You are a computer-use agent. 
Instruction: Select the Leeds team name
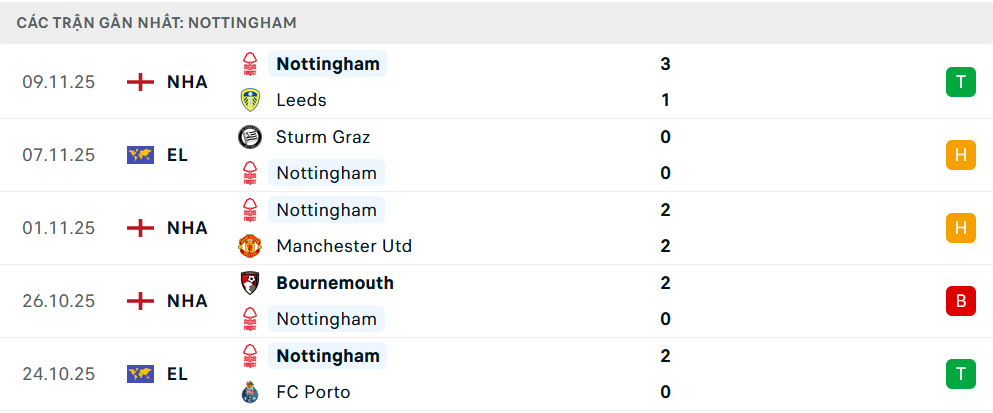tap(301, 100)
